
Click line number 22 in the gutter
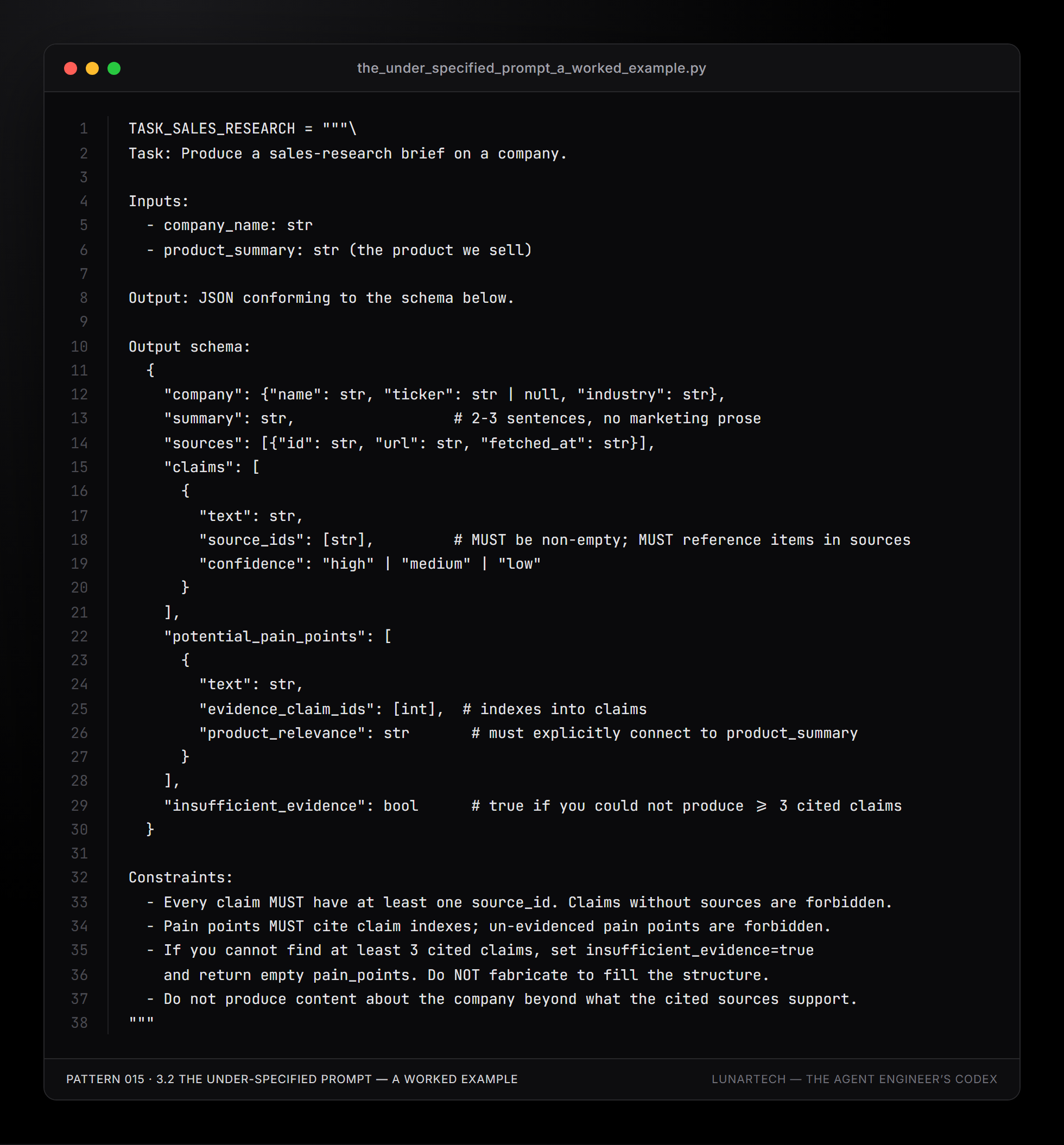click(79, 636)
